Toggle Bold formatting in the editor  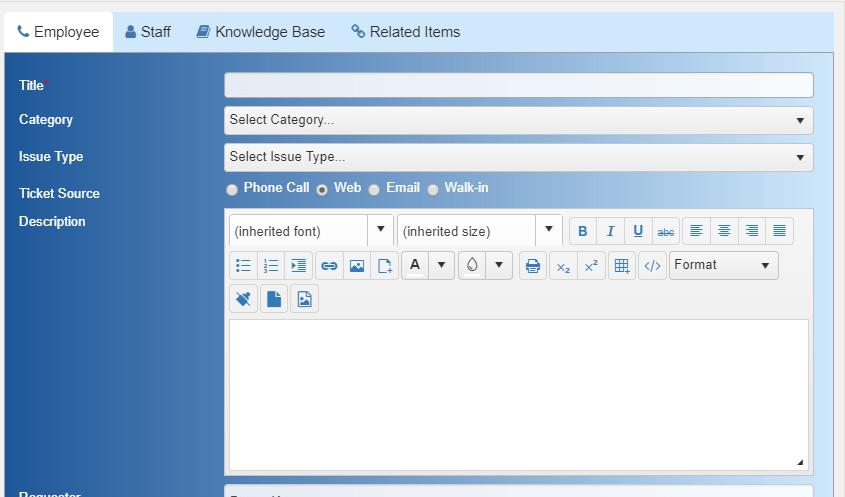[x=583, y=231]
